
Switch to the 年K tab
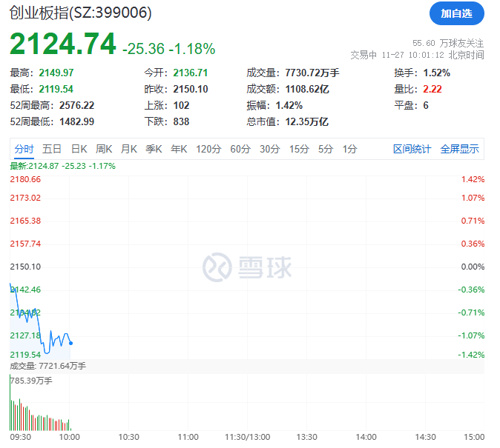(x=179, y=149)
